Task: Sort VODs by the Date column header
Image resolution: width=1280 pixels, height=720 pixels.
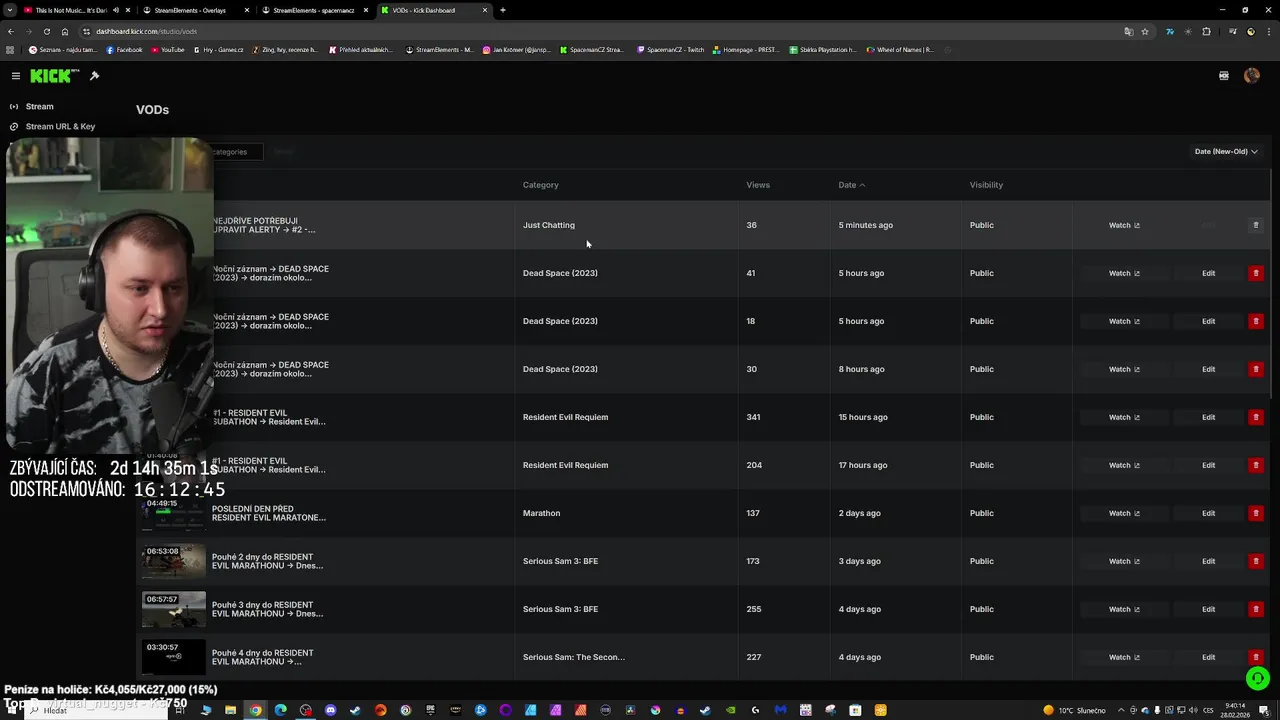Action: 851,185
